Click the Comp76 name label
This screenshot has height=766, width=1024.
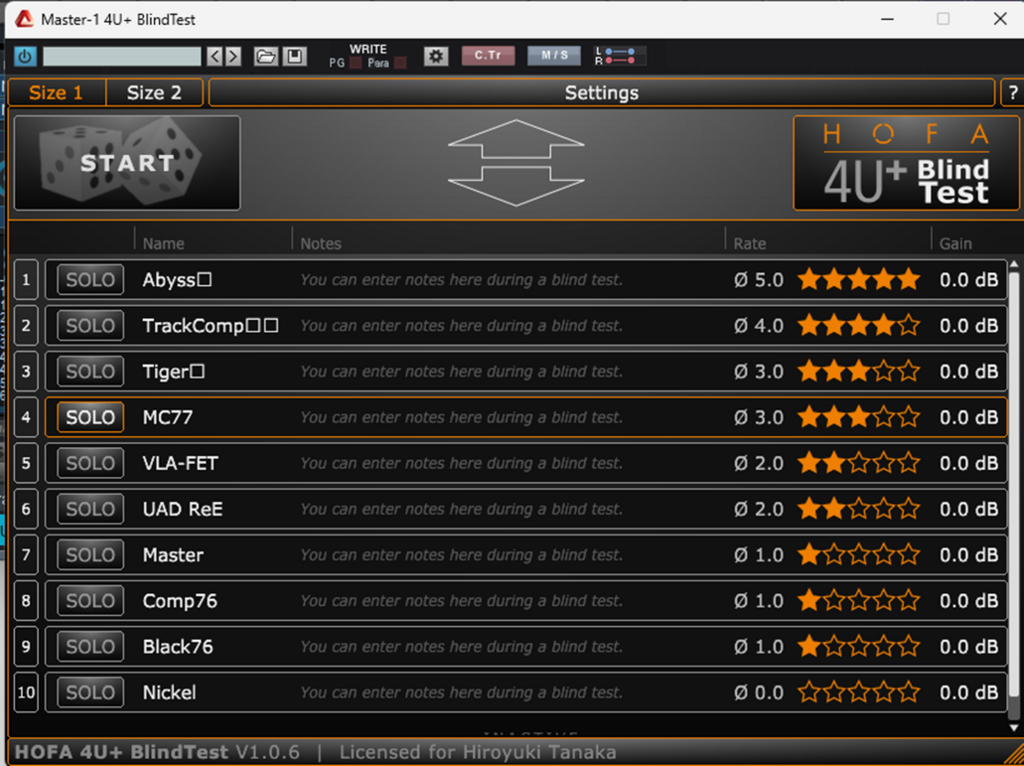click(180, 601)
